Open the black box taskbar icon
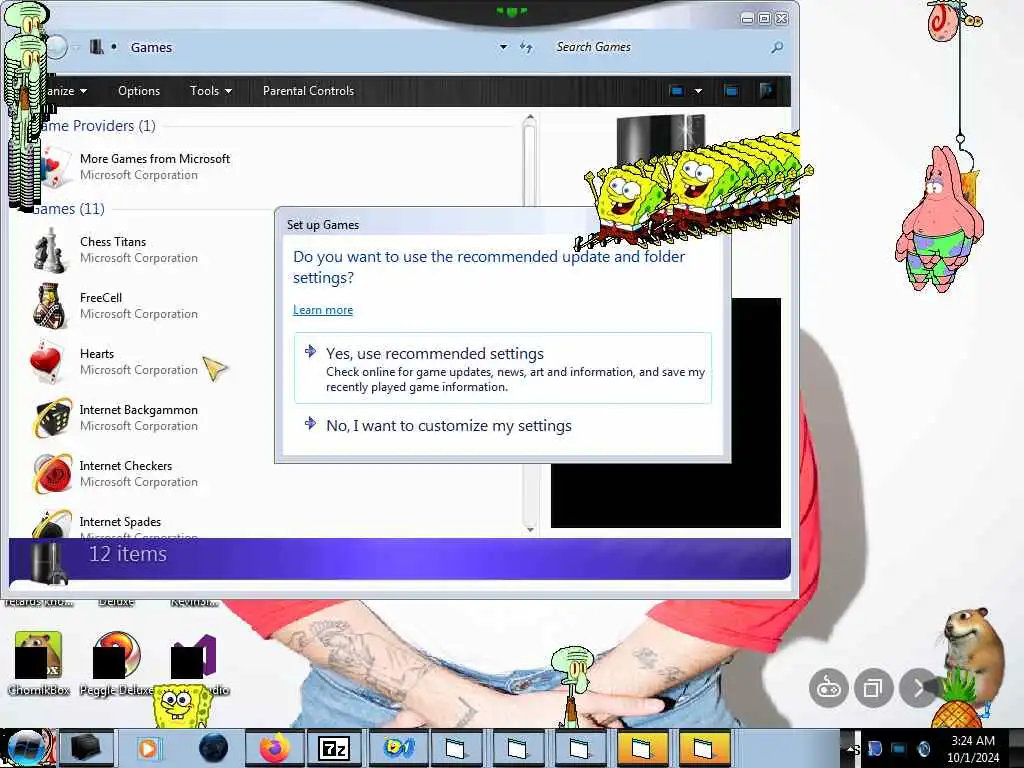Image resolution: width=1024 pixels, height=768 pixels. point(86,748)
